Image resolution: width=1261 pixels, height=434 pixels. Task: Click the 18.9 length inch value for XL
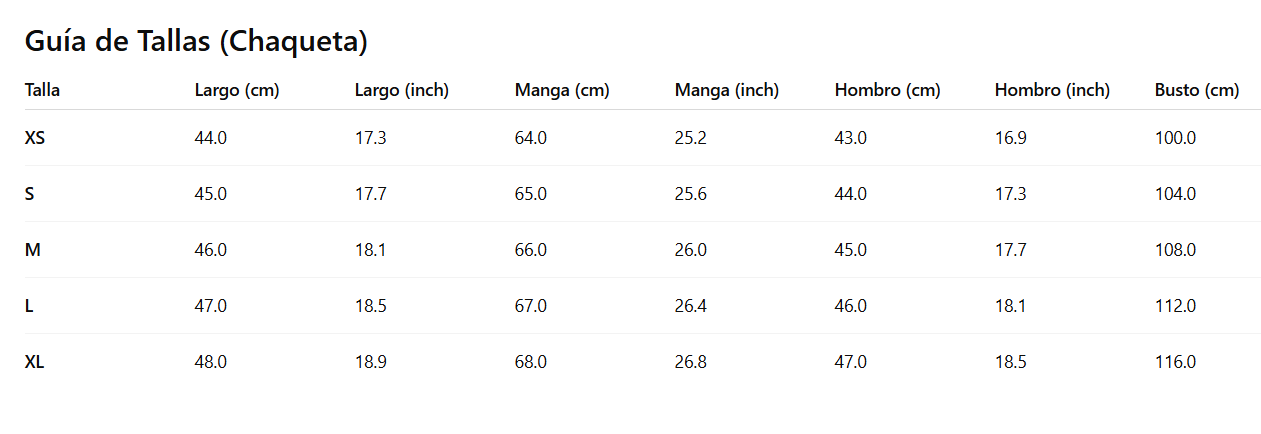coord(370,362)
